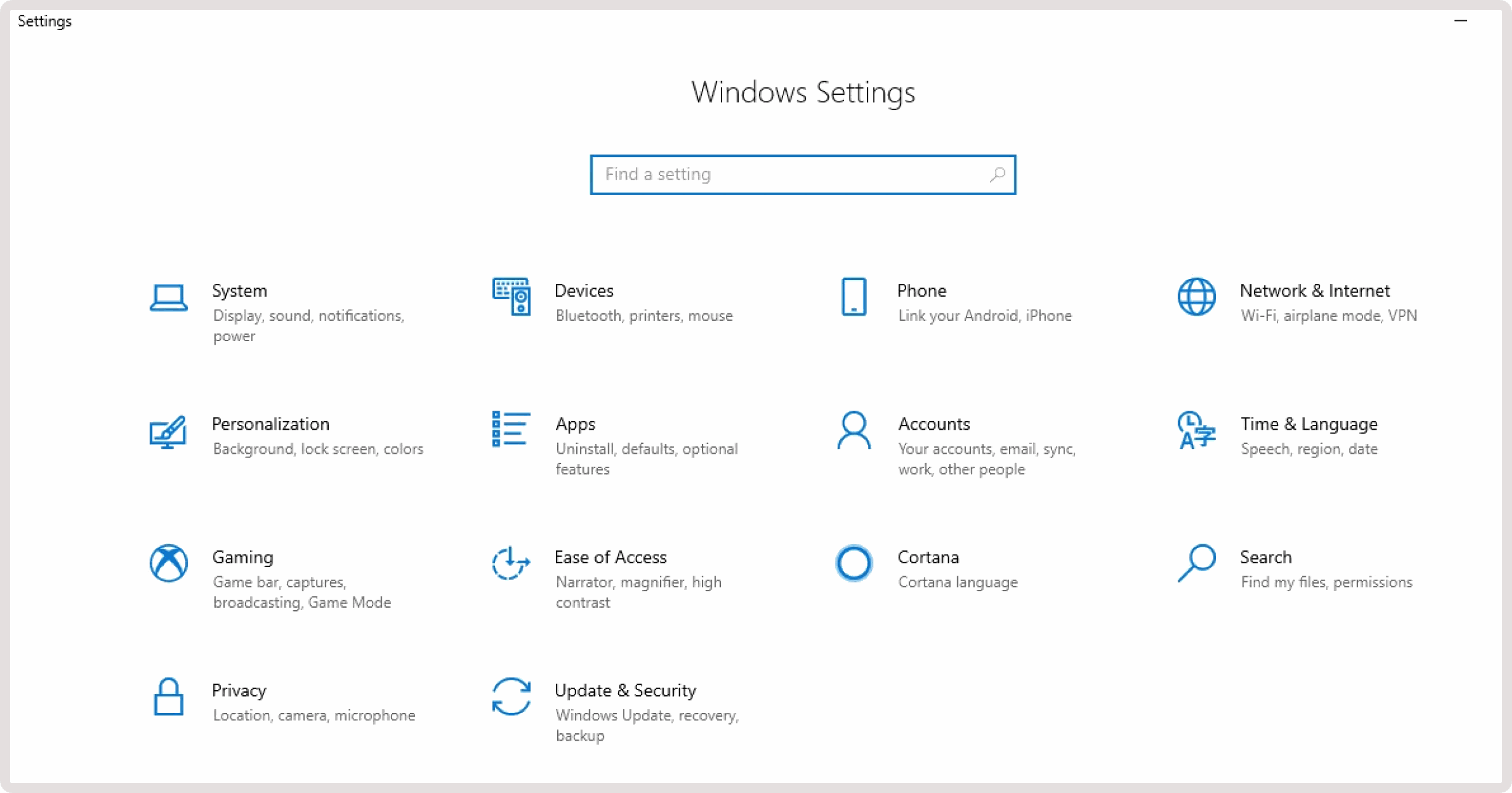This screenshot has width=1512, height=793.
Task: Click the Update & Security arrows icon
Action: pos(511,696)
